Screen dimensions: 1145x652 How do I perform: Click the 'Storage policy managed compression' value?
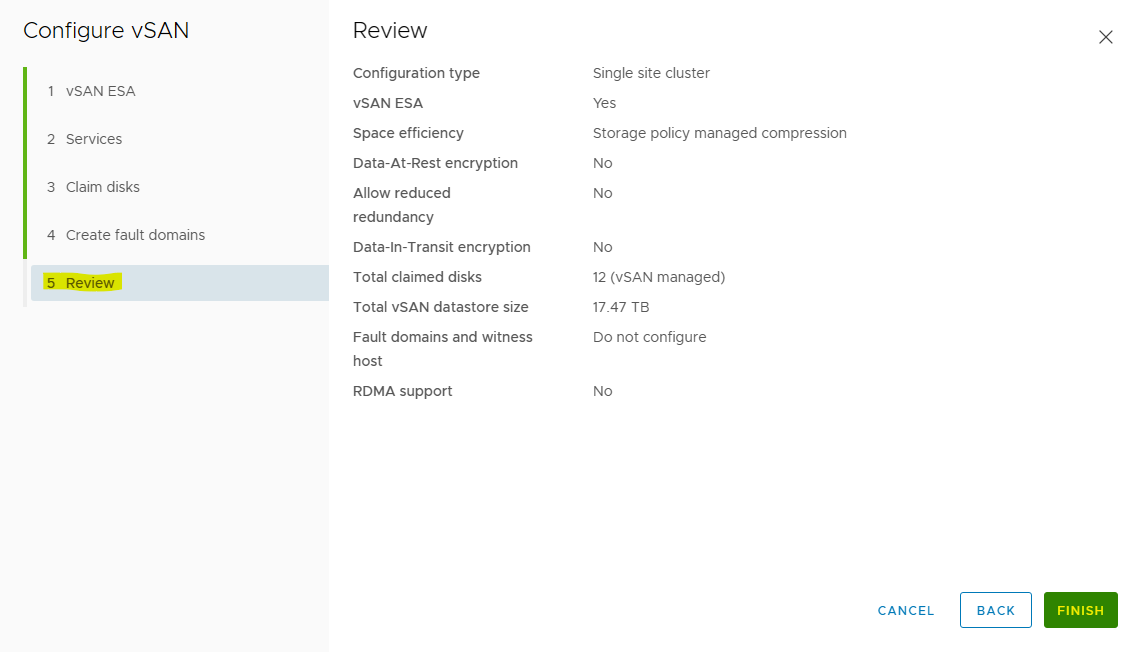tap(720, 133)
